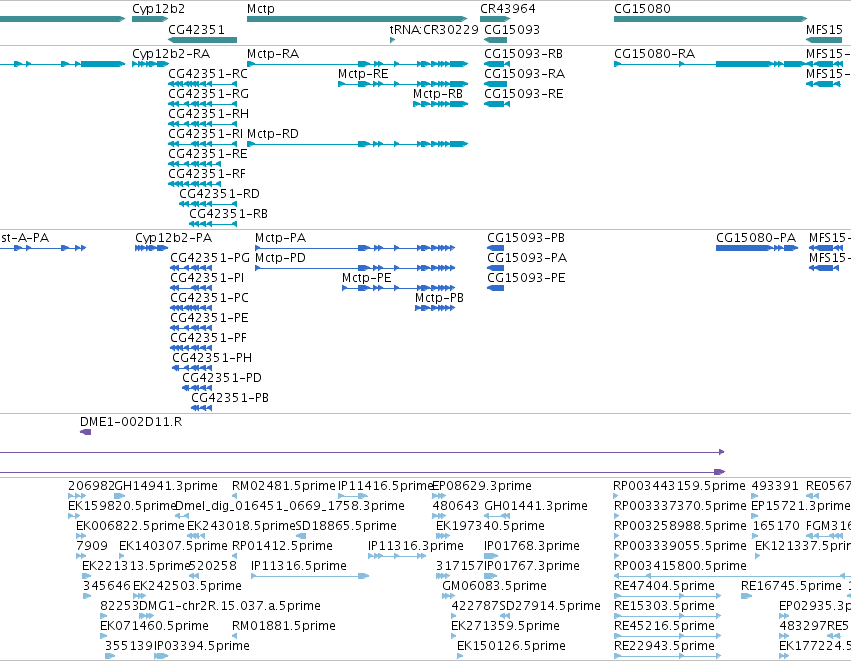
Task: Click EST RE47404.5prime
Action: click(x=664, y=586)
